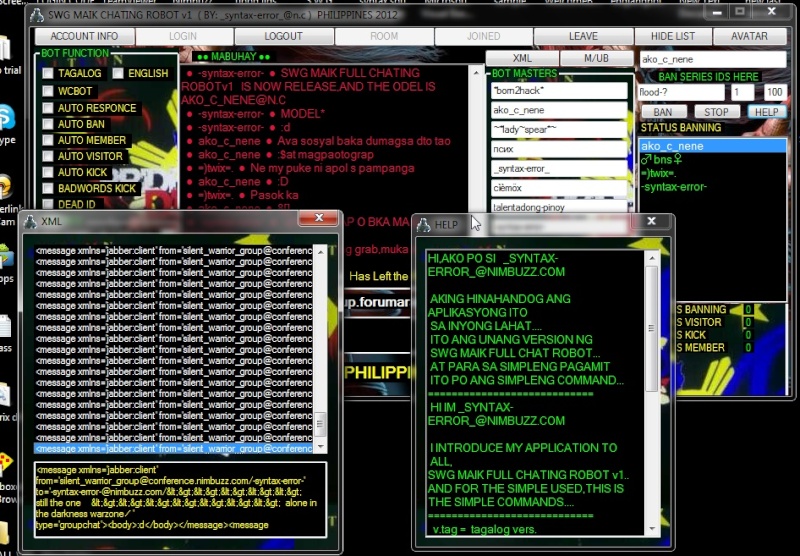Toggle AUTO VISITOR checkbox
The image size is (800, 556).
48,156
